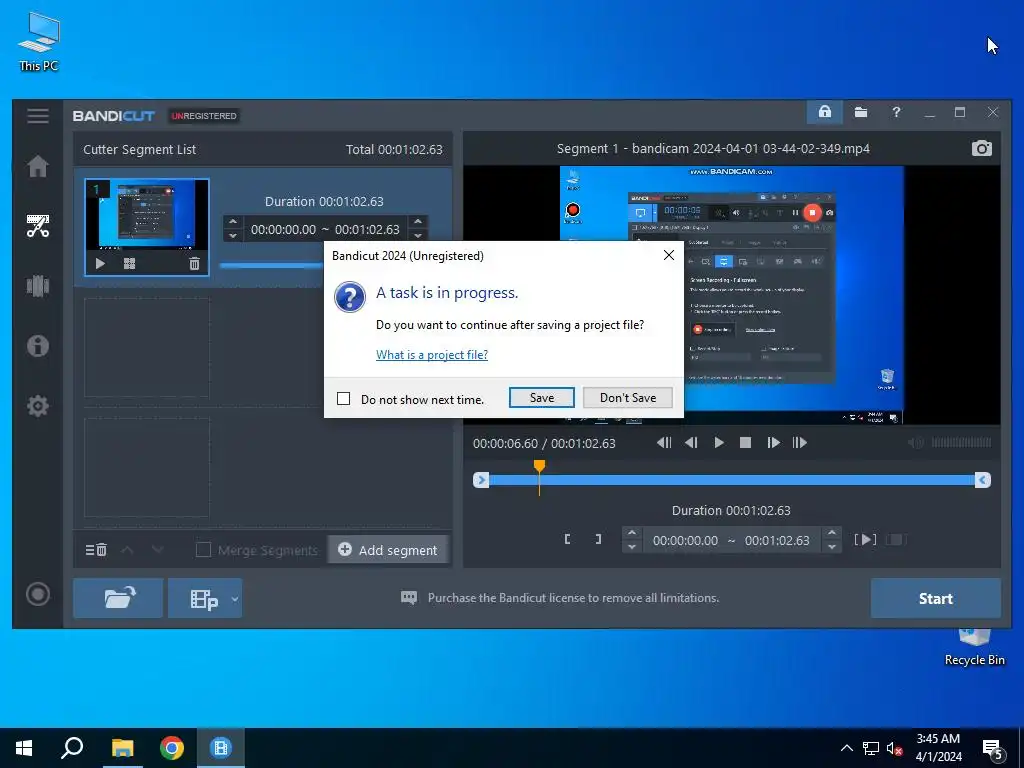Select the Cutter mode scissors icon
Image resolution: width=1024 pixels, height=768 pixels.
(38, 226)
